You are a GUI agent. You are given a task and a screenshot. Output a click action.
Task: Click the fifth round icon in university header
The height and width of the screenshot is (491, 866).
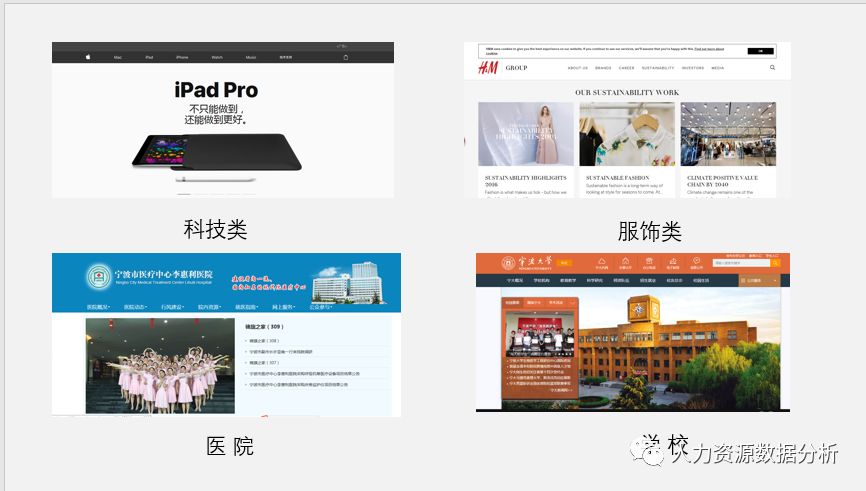coord(696,261)
